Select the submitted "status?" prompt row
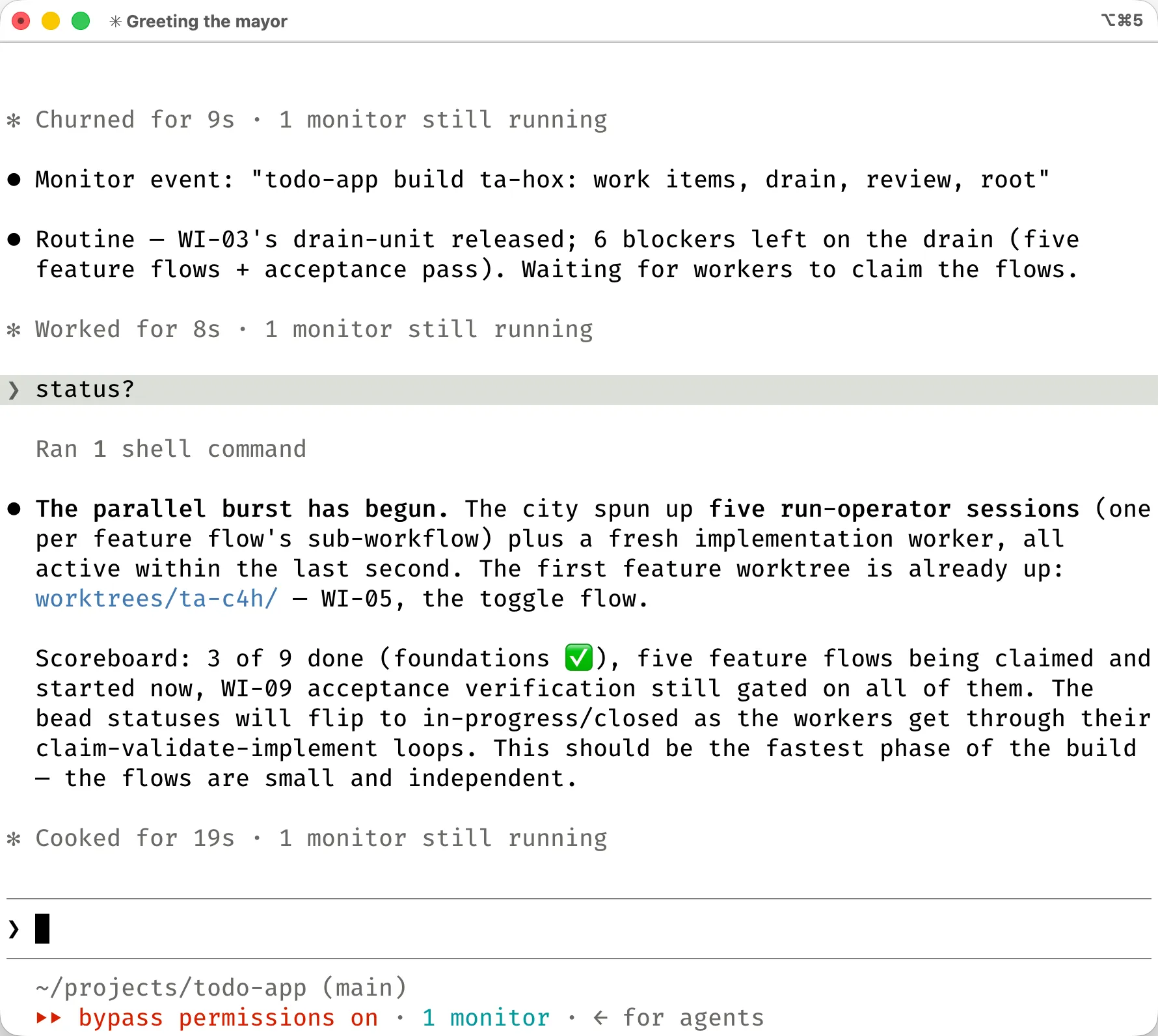The image size is (1158, 1036). coord(579,389)
